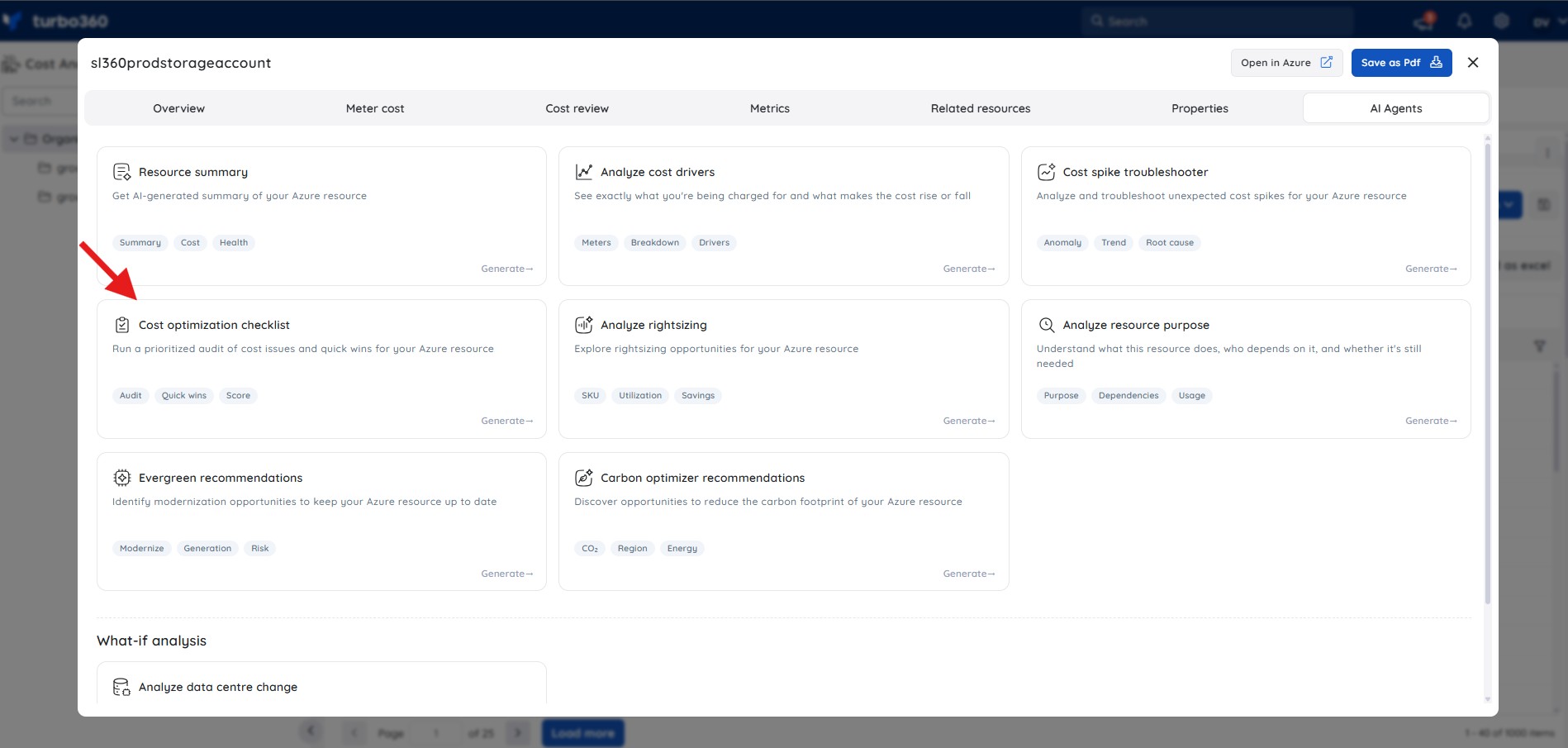Click the Save as Pdf button
Image resolution: width=1568 pixels, height=748 pixels.
click(1402, 63)
